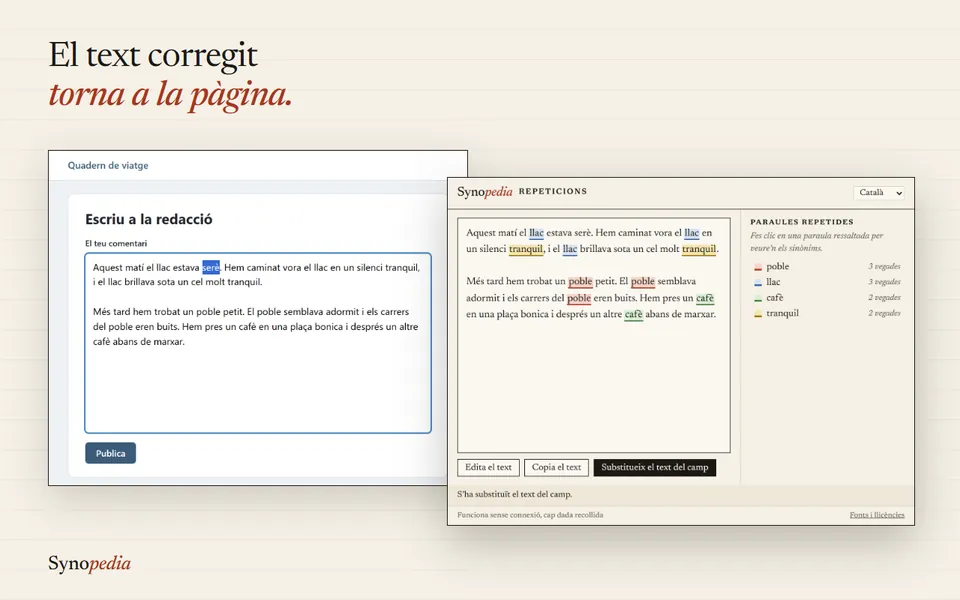
Task: Click highlighted tranquil after 'un silenci'
Action: tap(526, 249)
